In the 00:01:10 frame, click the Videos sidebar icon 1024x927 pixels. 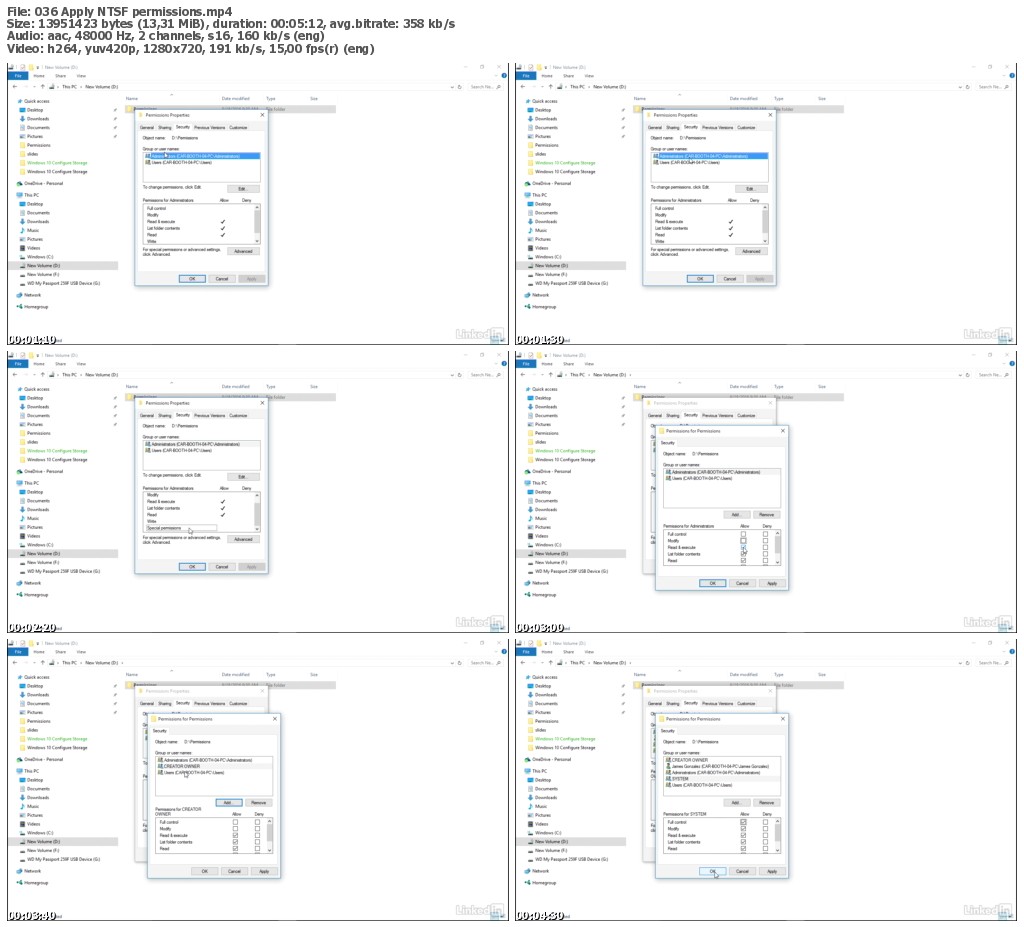22,248
